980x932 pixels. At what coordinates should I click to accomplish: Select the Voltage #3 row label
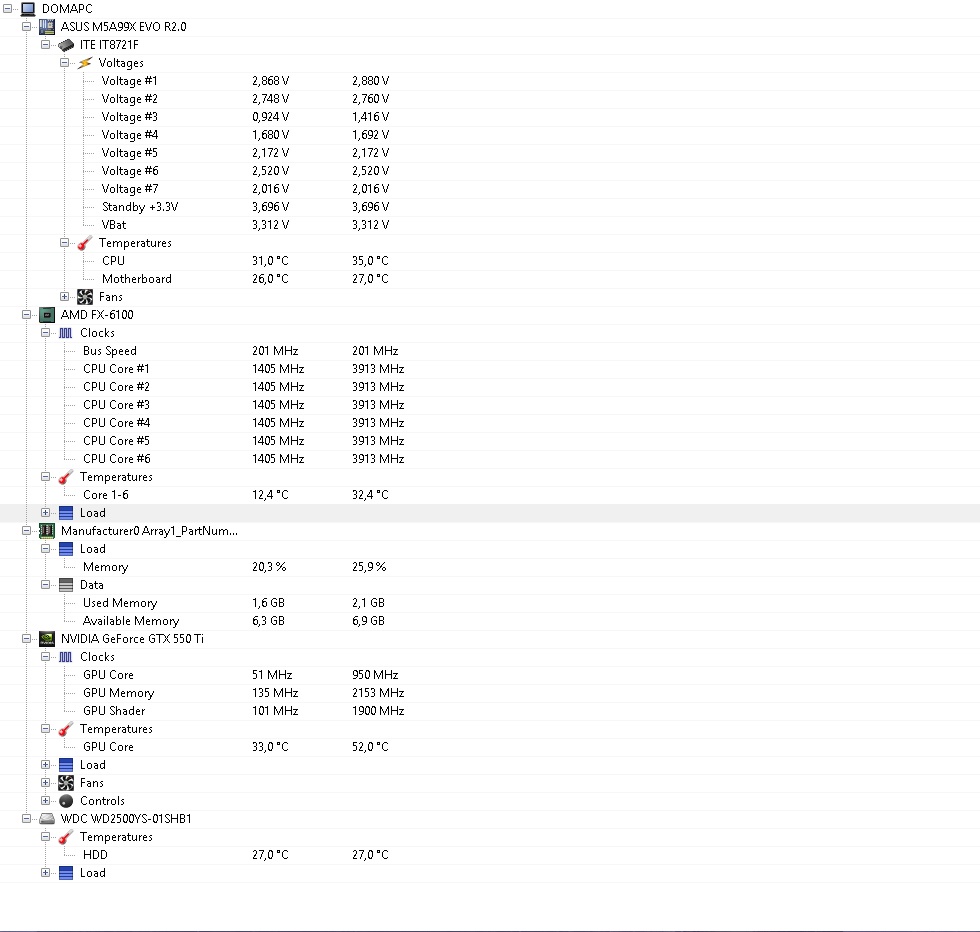pyautogui.click(x=129, y=118)
